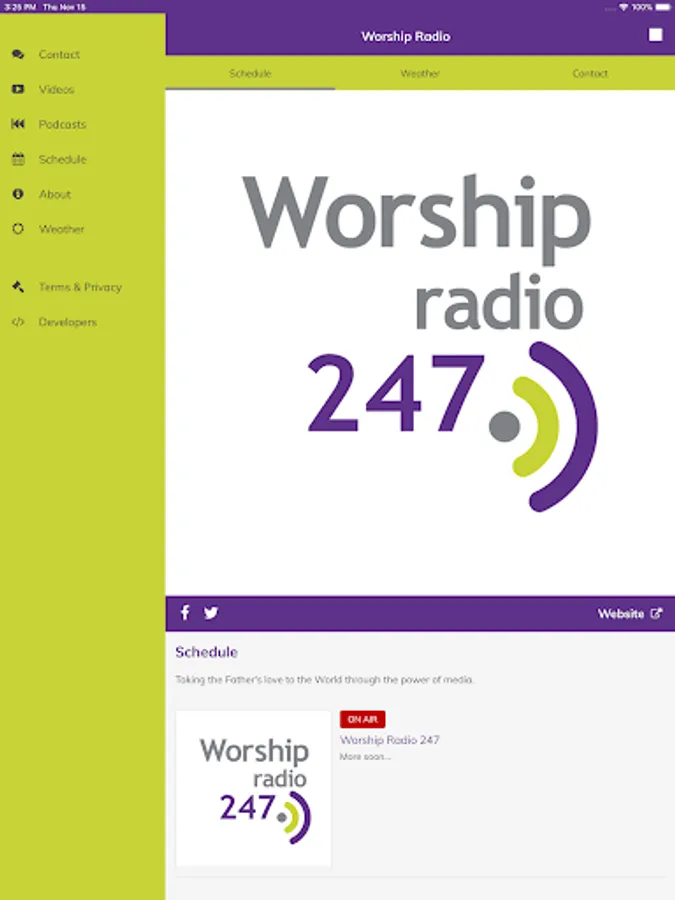The image size is (675, 900).
Task: Select the Developers code brackets icon
Action: pos(18,322)
